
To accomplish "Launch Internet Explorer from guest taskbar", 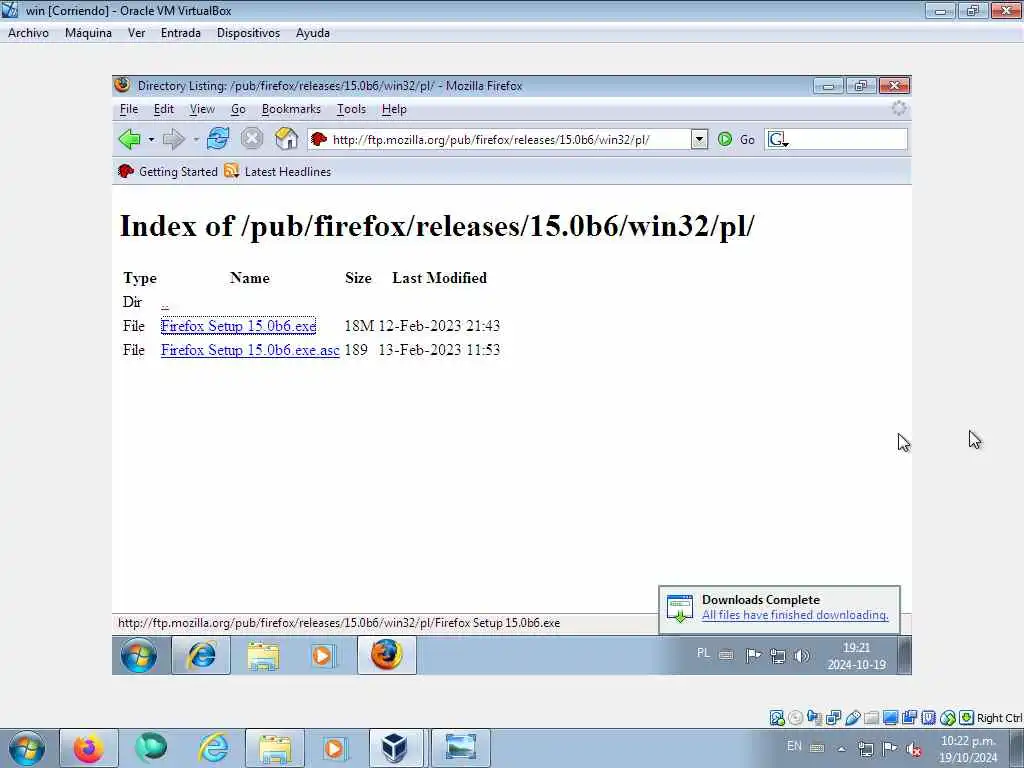I will pyautogui.click(x=201, y=656).
